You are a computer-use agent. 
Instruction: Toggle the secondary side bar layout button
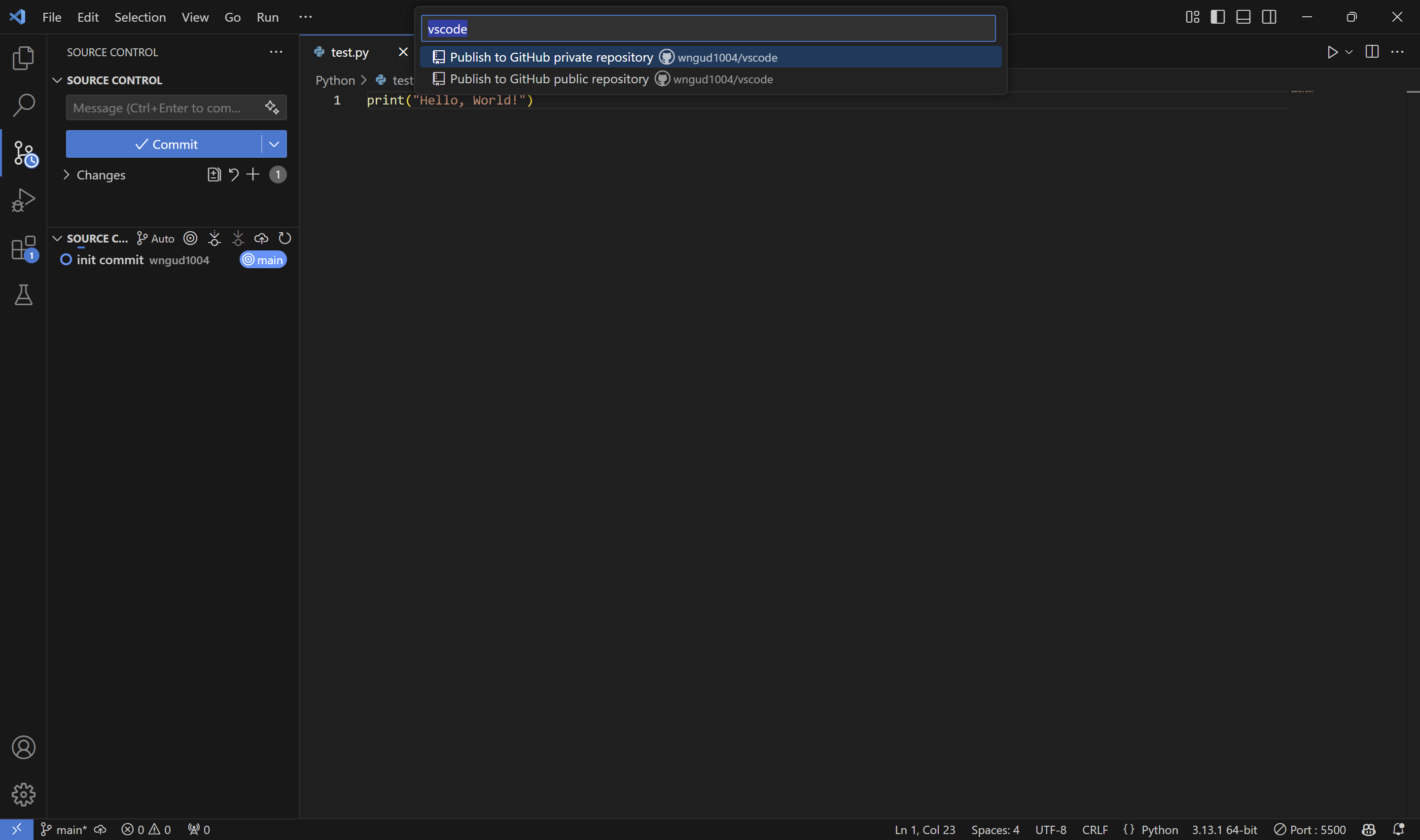point(1269,17)
